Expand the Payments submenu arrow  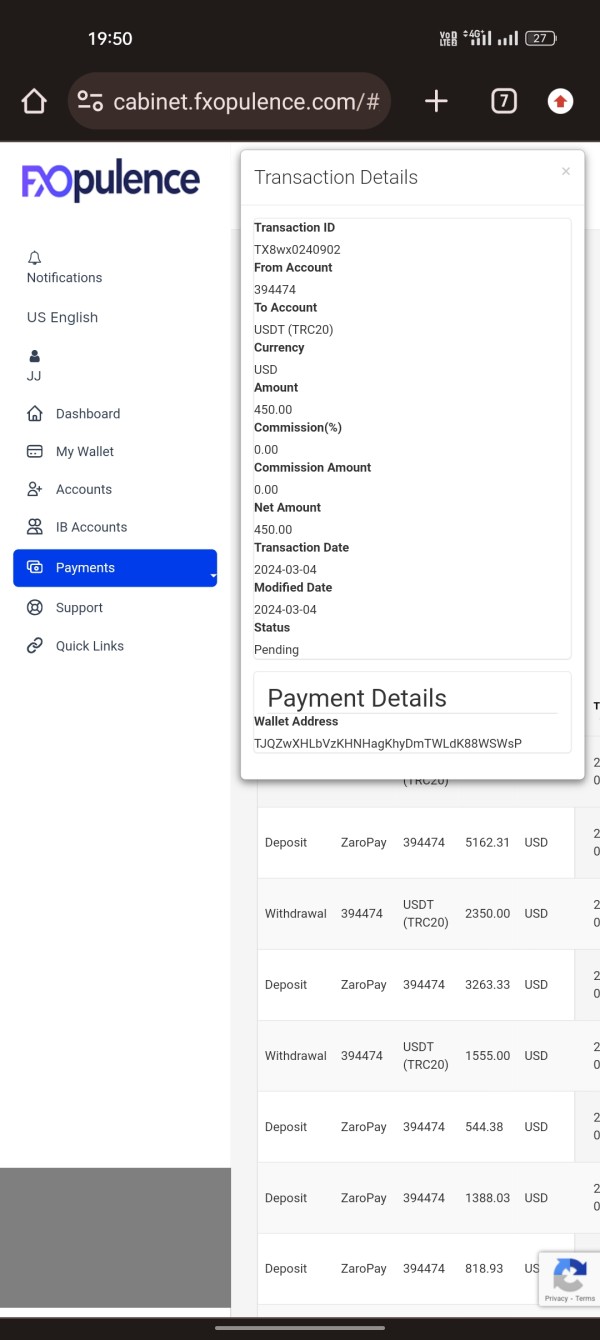point(213,576)
